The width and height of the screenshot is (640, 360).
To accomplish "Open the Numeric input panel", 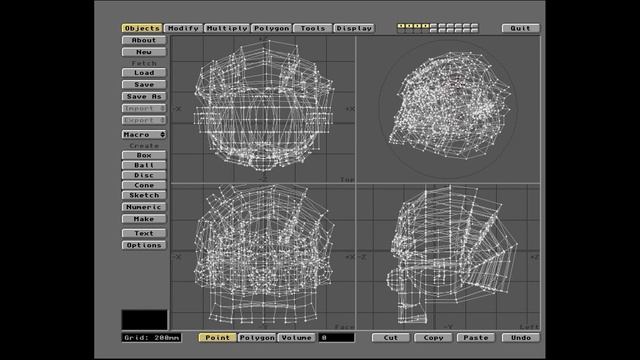I will coord(144,207).
